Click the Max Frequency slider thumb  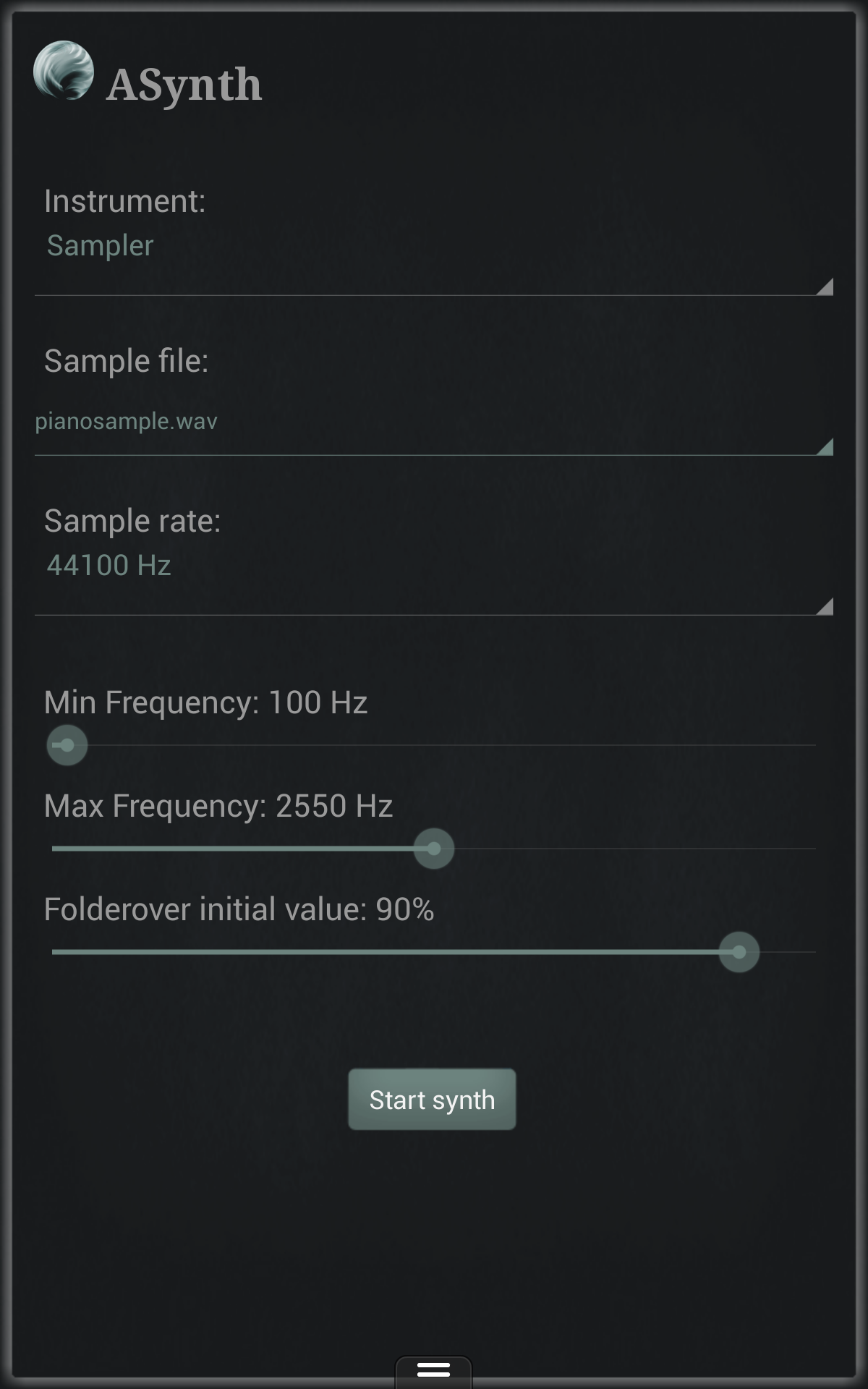433,848
